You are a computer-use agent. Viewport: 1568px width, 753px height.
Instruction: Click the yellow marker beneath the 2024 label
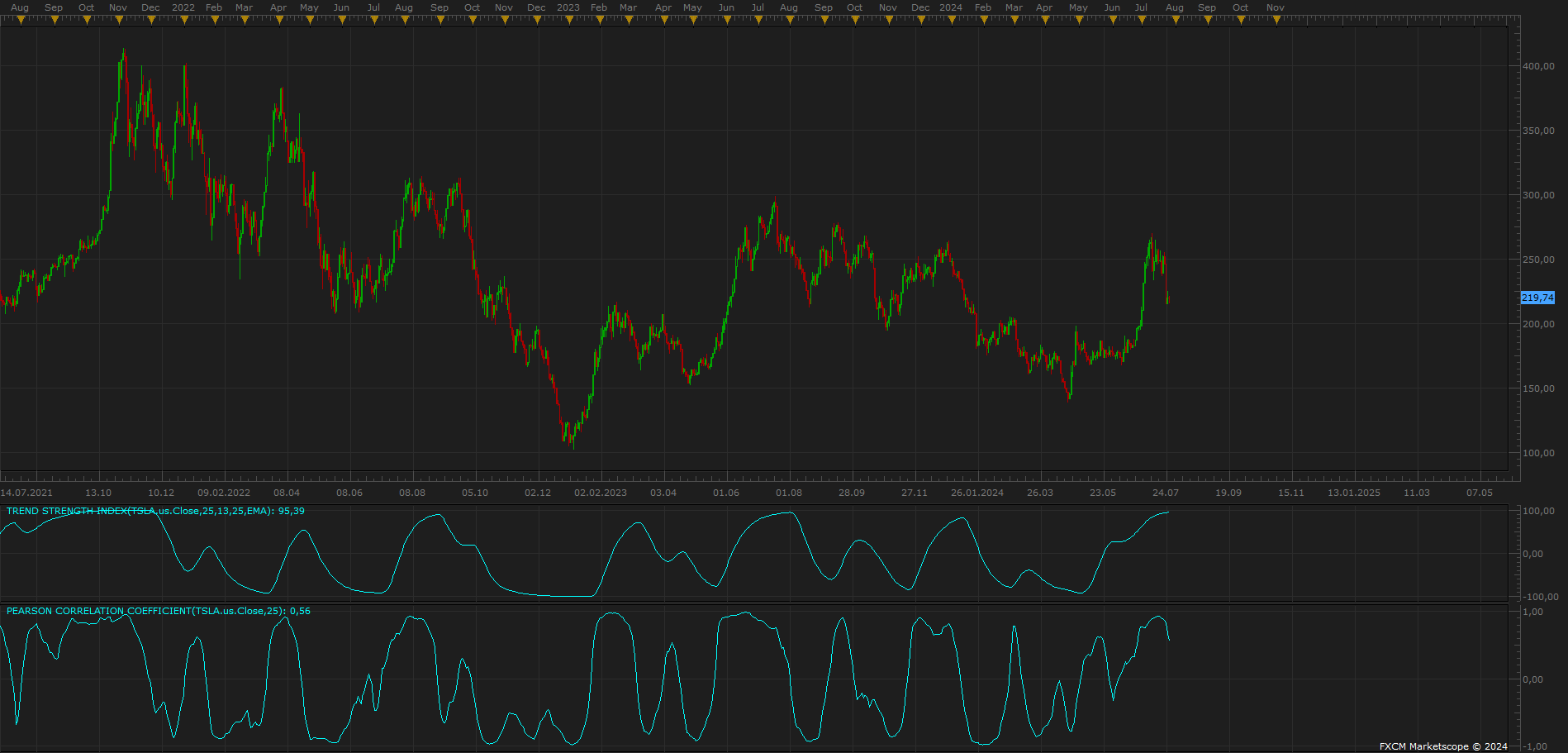point(952,21)
